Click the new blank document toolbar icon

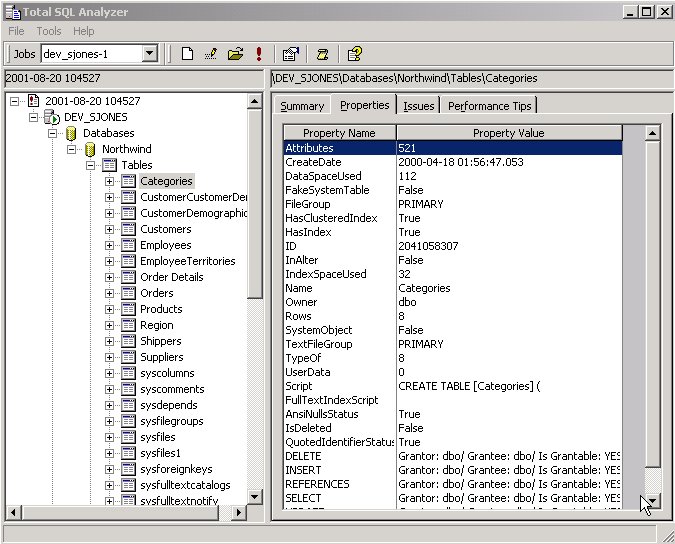pyautogui.click(x=187, y=54)
